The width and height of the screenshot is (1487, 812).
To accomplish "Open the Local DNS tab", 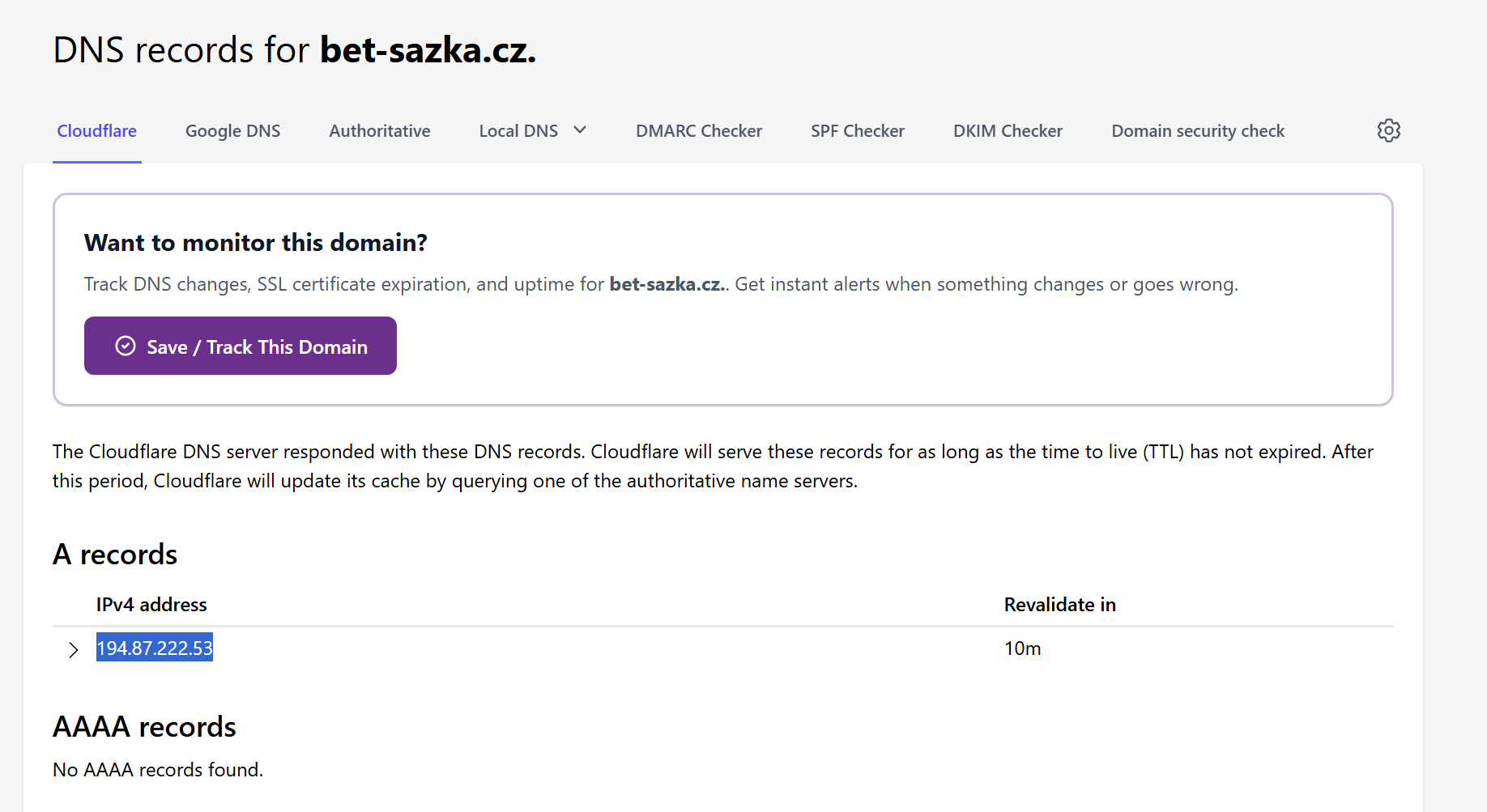I will 518,131.
